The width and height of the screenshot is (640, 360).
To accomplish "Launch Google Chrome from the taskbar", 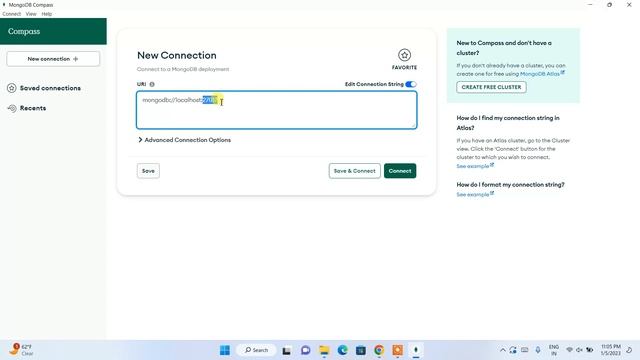I will click(x=379, y=350).
